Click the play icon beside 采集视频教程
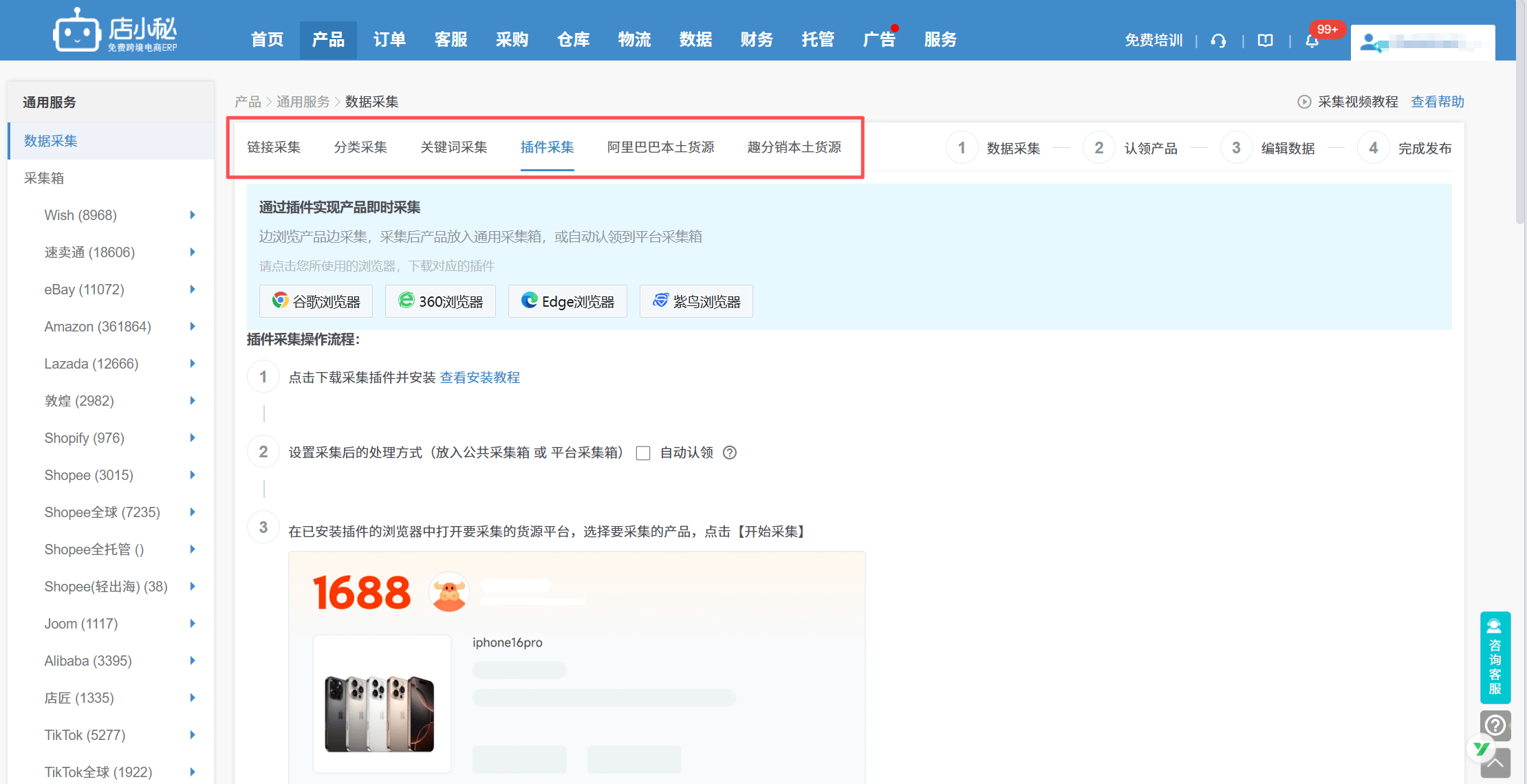Image resolution: width=1527 pixels, height=784 pixels. 1304,102
